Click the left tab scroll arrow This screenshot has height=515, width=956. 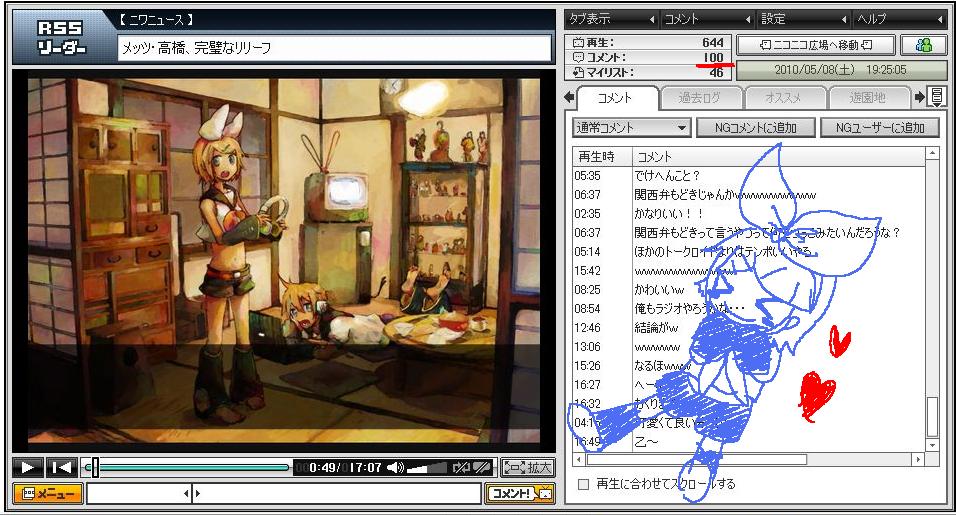[569, 97]
